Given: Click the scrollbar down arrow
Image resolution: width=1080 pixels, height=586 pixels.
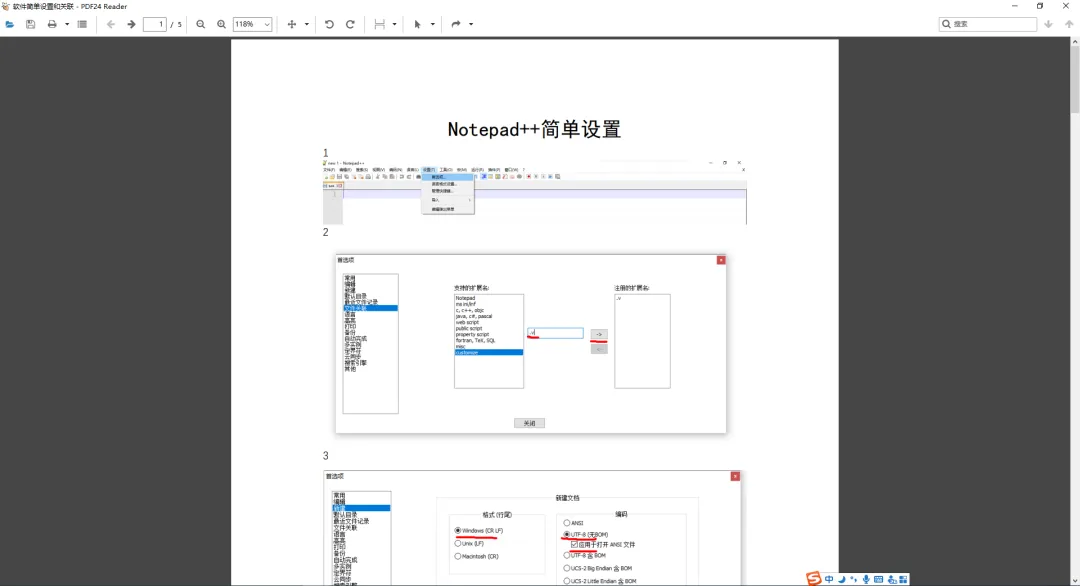Looking at the screenshot, I should click(1074, 581).
